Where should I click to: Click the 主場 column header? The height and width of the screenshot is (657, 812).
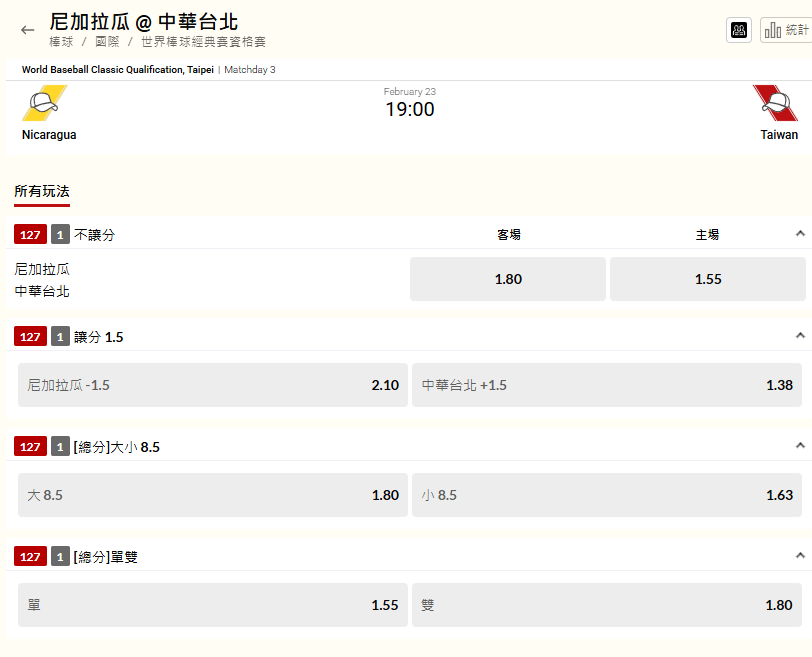tap(707, 235)
